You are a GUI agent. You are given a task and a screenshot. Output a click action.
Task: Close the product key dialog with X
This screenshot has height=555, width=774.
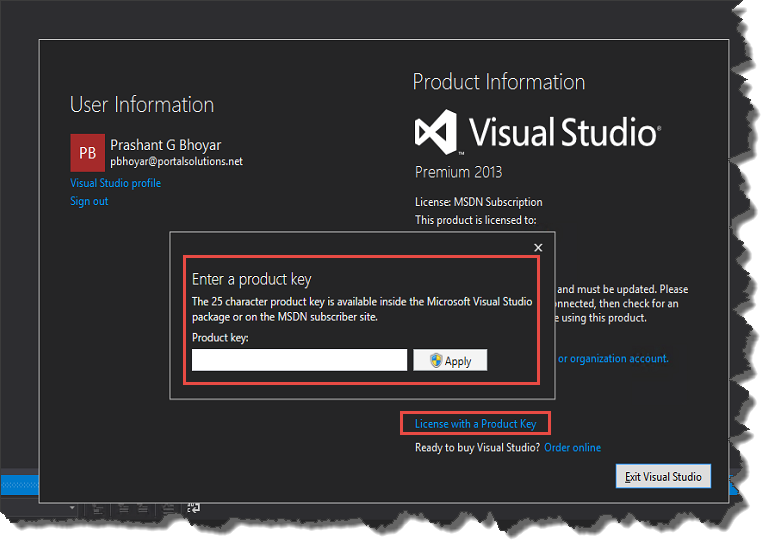[x=538, y=247]
